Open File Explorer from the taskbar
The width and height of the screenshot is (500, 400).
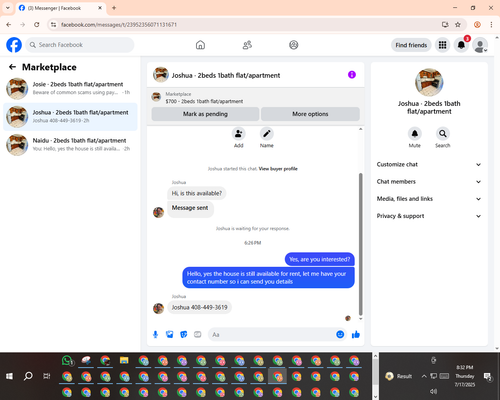coord(124,360)
